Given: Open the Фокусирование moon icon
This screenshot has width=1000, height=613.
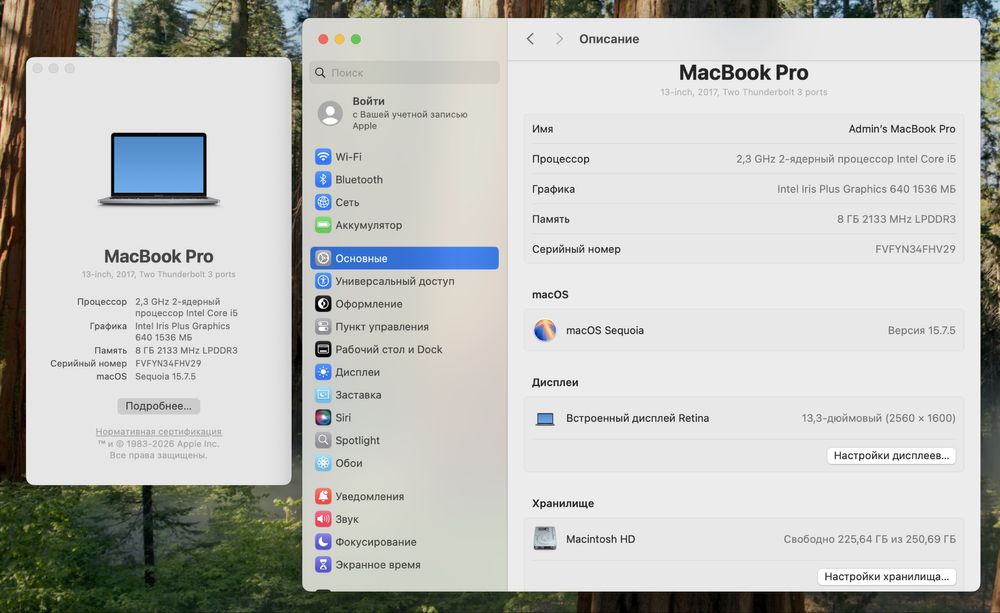Looking at the screenshot, I should pos(323,542).
